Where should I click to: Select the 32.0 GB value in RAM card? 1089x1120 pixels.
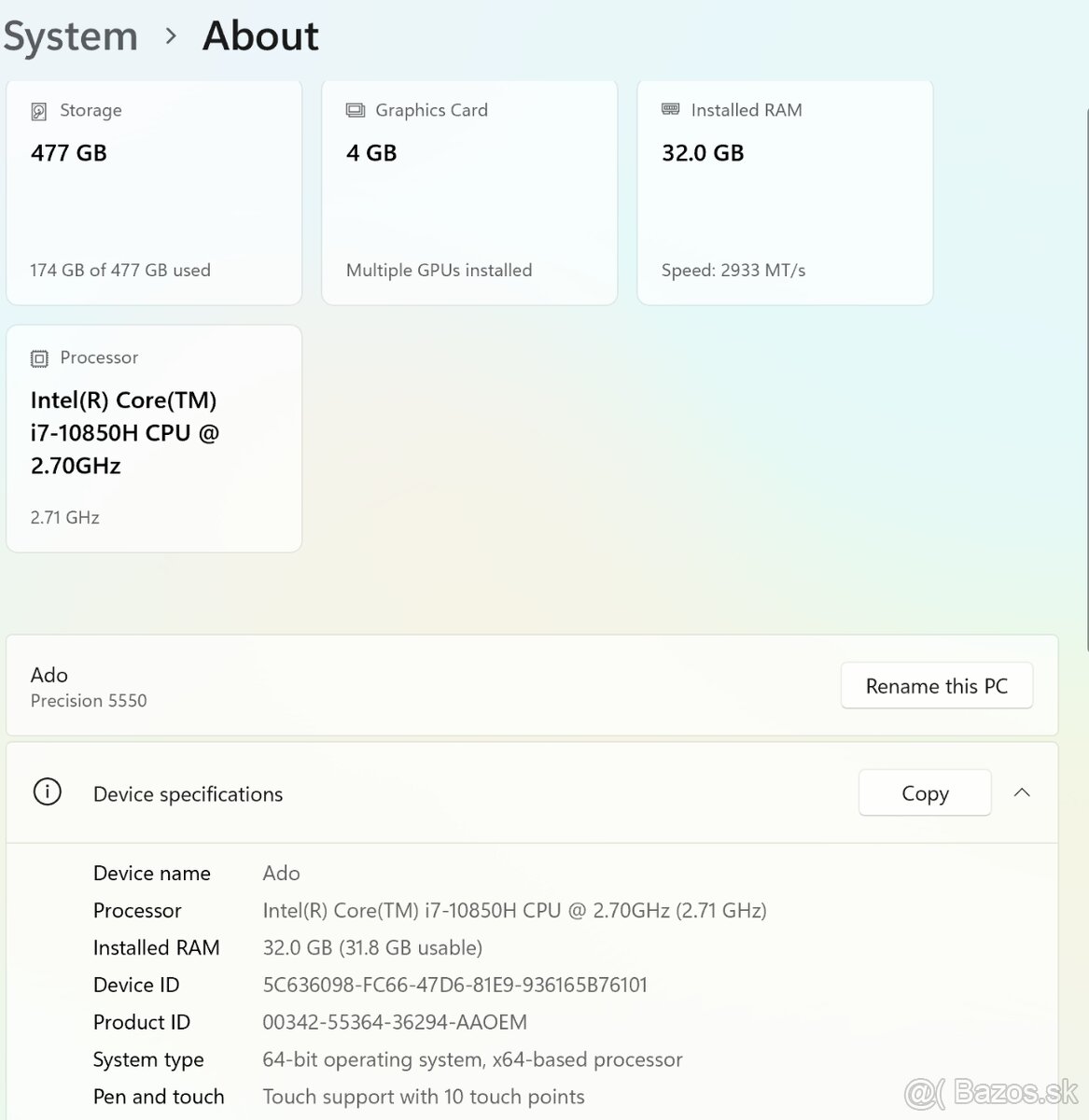point(703,153)
